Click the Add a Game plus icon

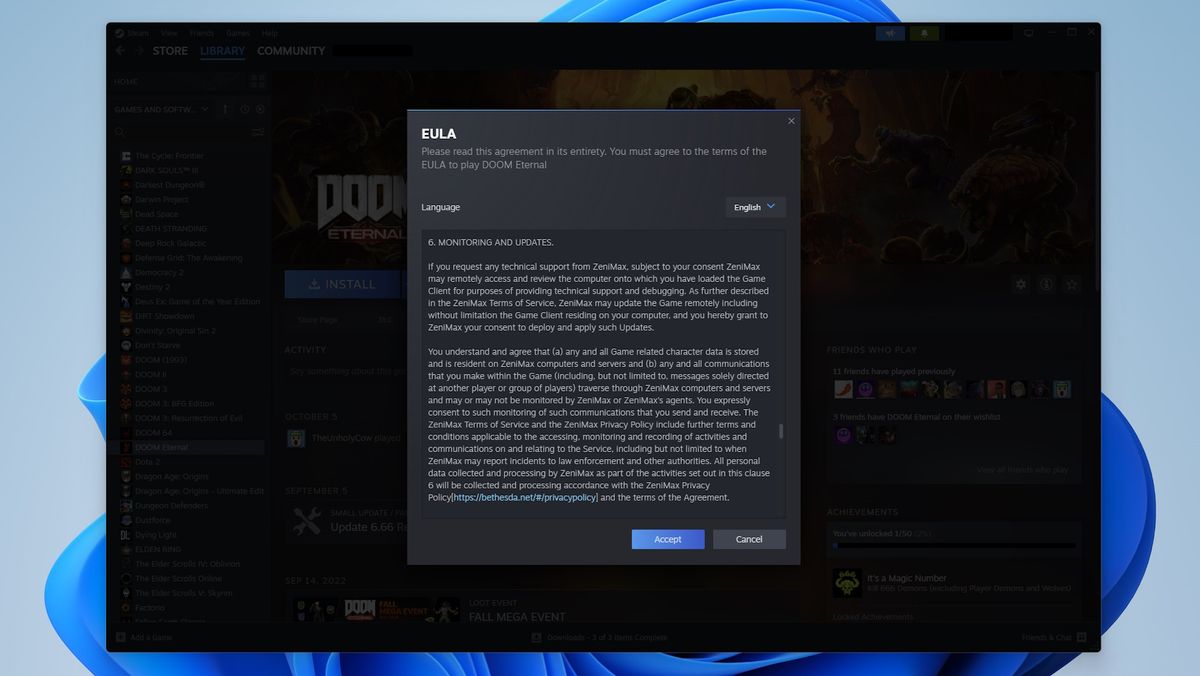[122, 637]
